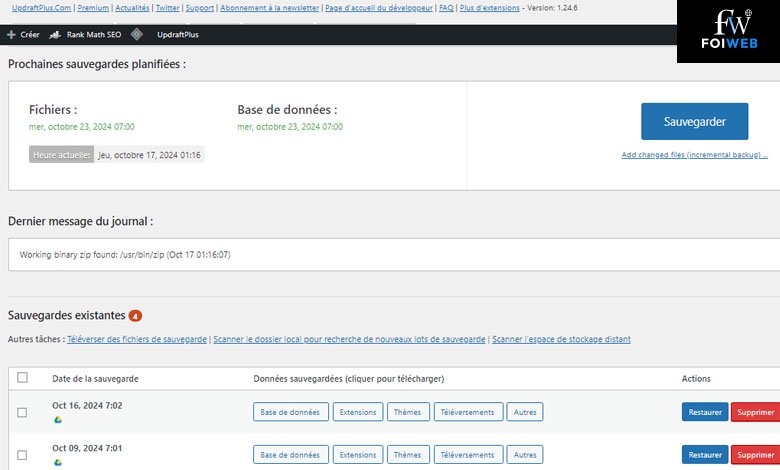780x470 pixels.
Task: Click the diamond icon before UpdraftPlus
Action: [137, 34]
